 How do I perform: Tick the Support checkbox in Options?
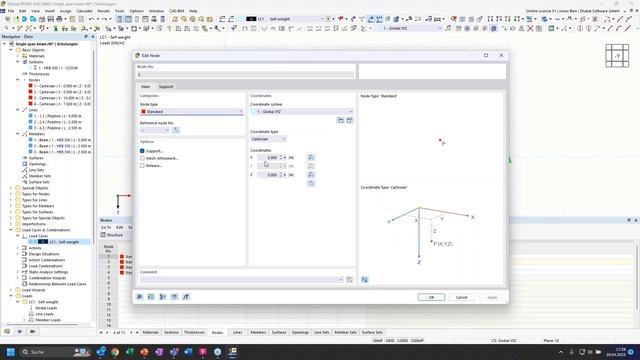[x=142, y=151]
